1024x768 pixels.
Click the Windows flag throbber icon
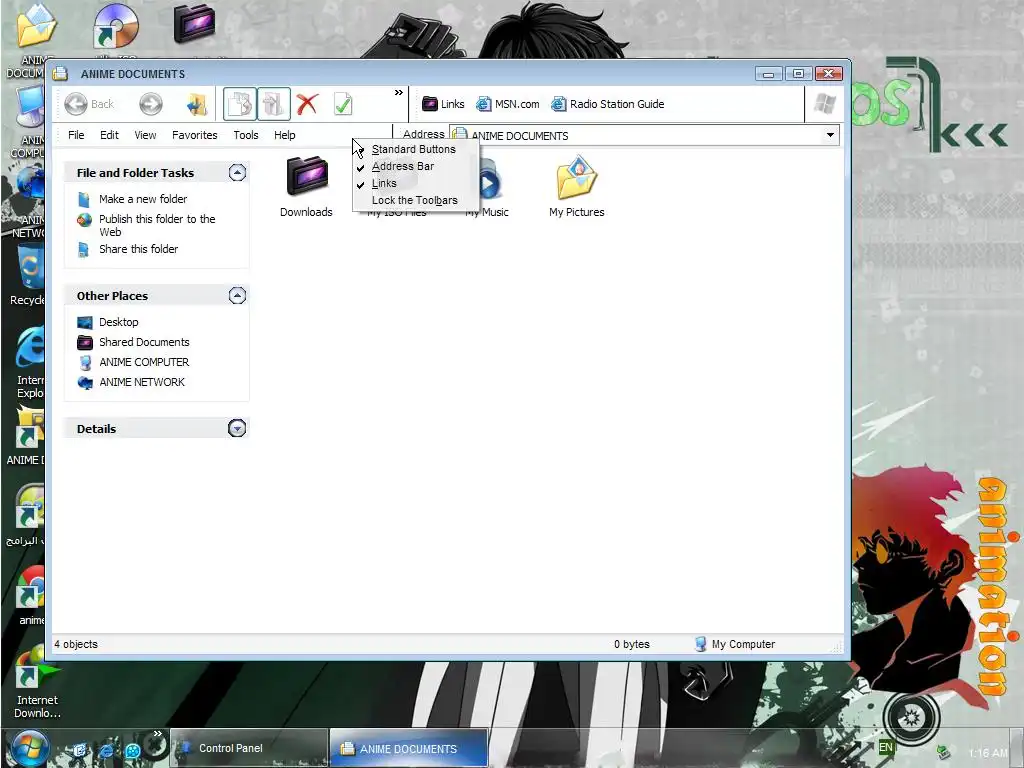coord(825,104)
